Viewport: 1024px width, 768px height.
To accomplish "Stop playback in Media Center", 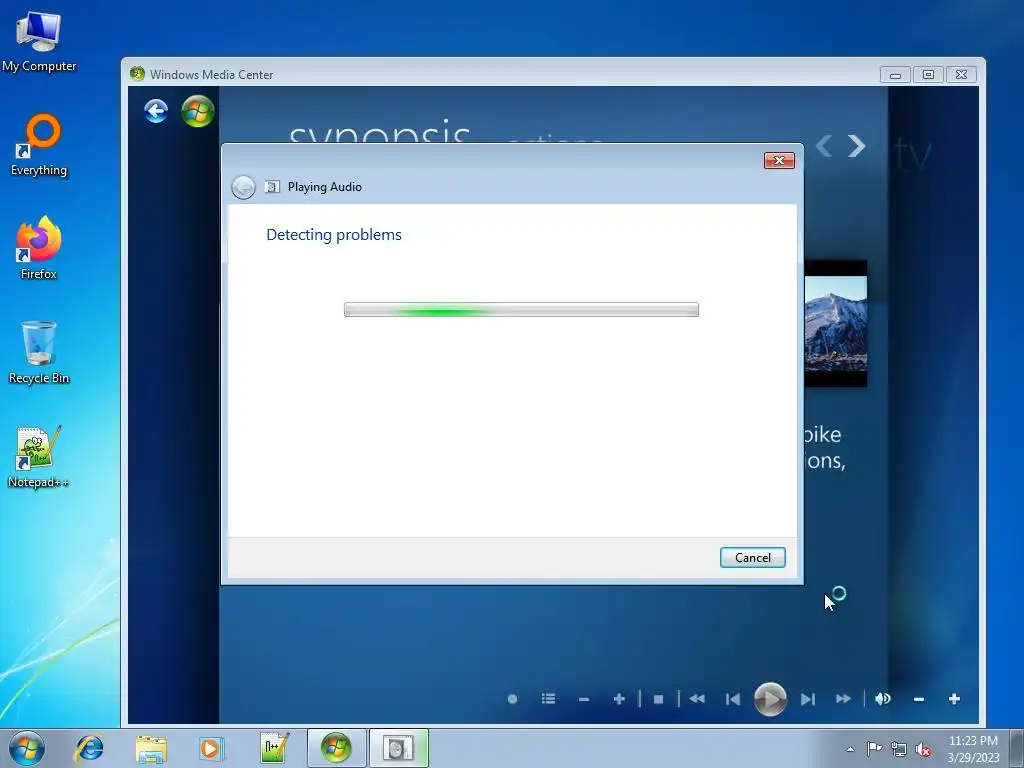I will point(658,699).
